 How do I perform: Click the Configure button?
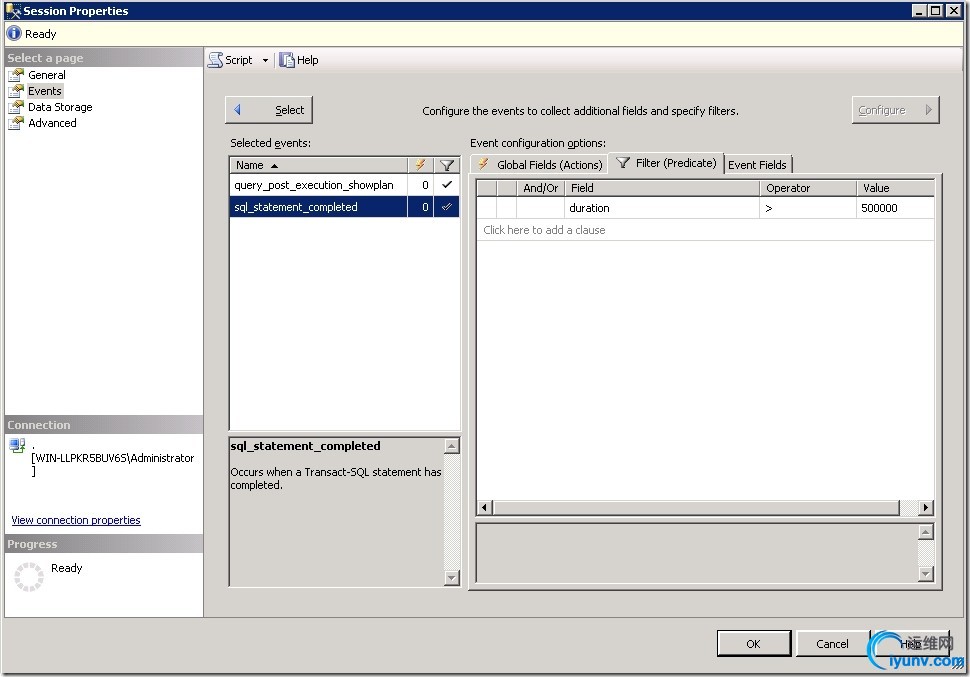click(895, 110)
